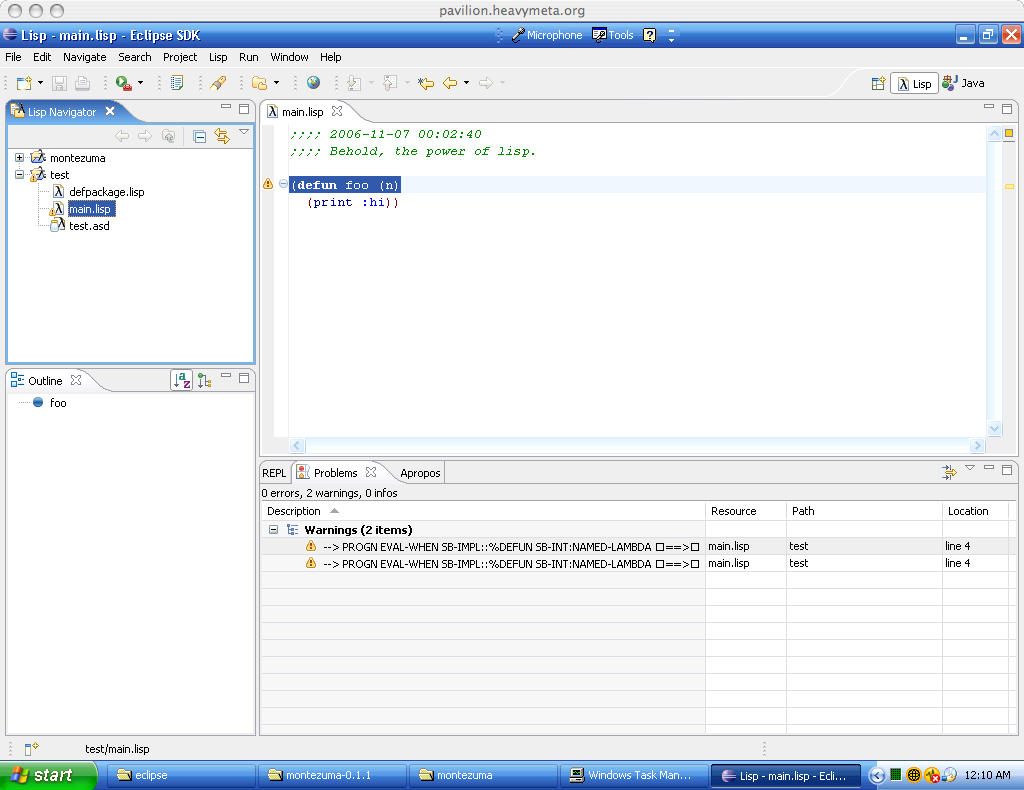Close the Lisp Navigator view tab

[110, 111]
